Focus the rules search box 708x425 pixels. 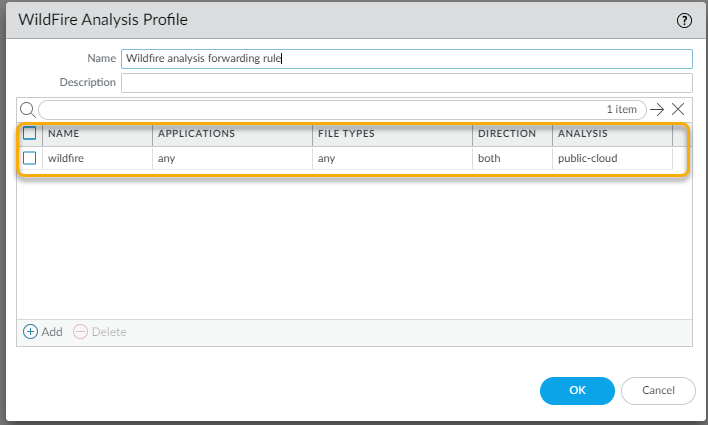[x=320, y=109]
